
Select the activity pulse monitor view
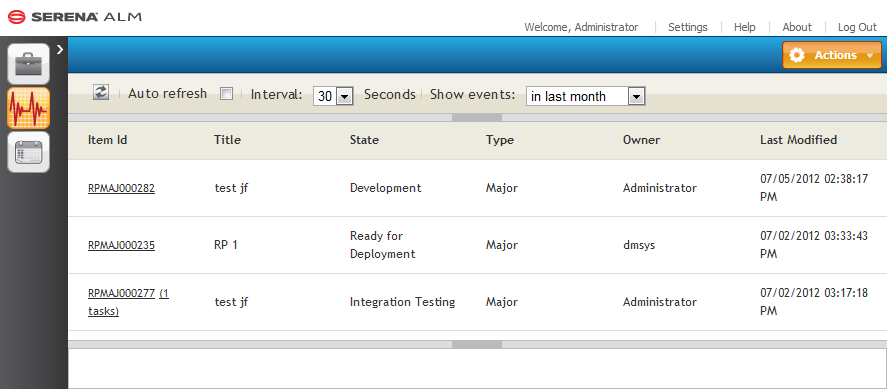pyautogui.click(x=28, y=108)
